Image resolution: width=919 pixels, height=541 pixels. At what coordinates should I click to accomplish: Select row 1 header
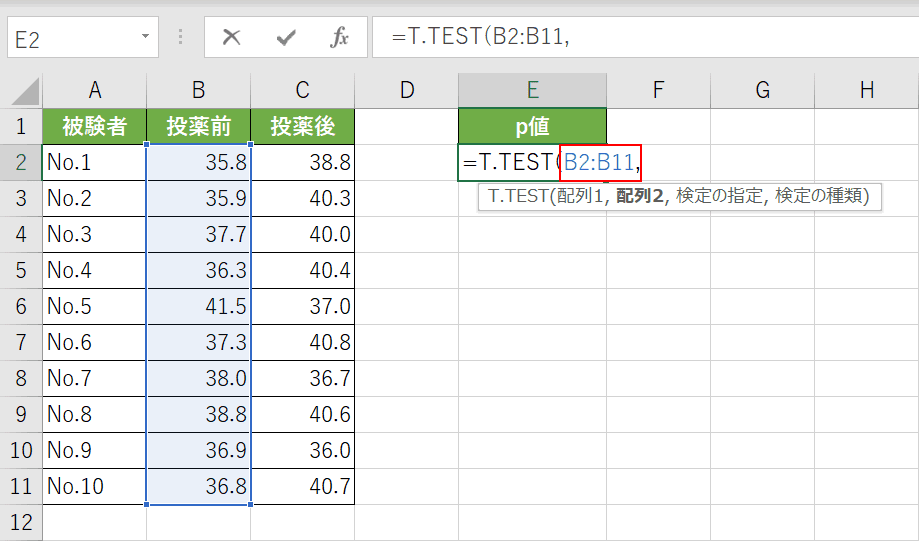(21, 127)
